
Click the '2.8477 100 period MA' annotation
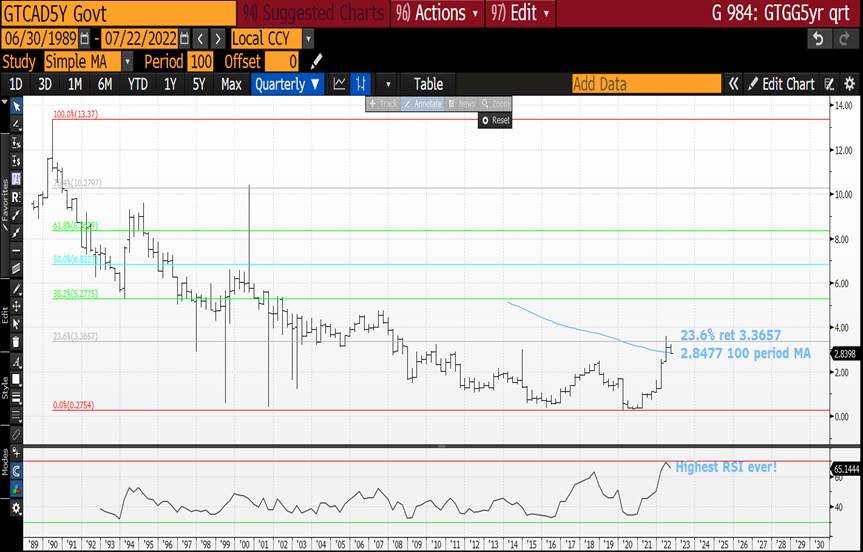click(745, 353)
